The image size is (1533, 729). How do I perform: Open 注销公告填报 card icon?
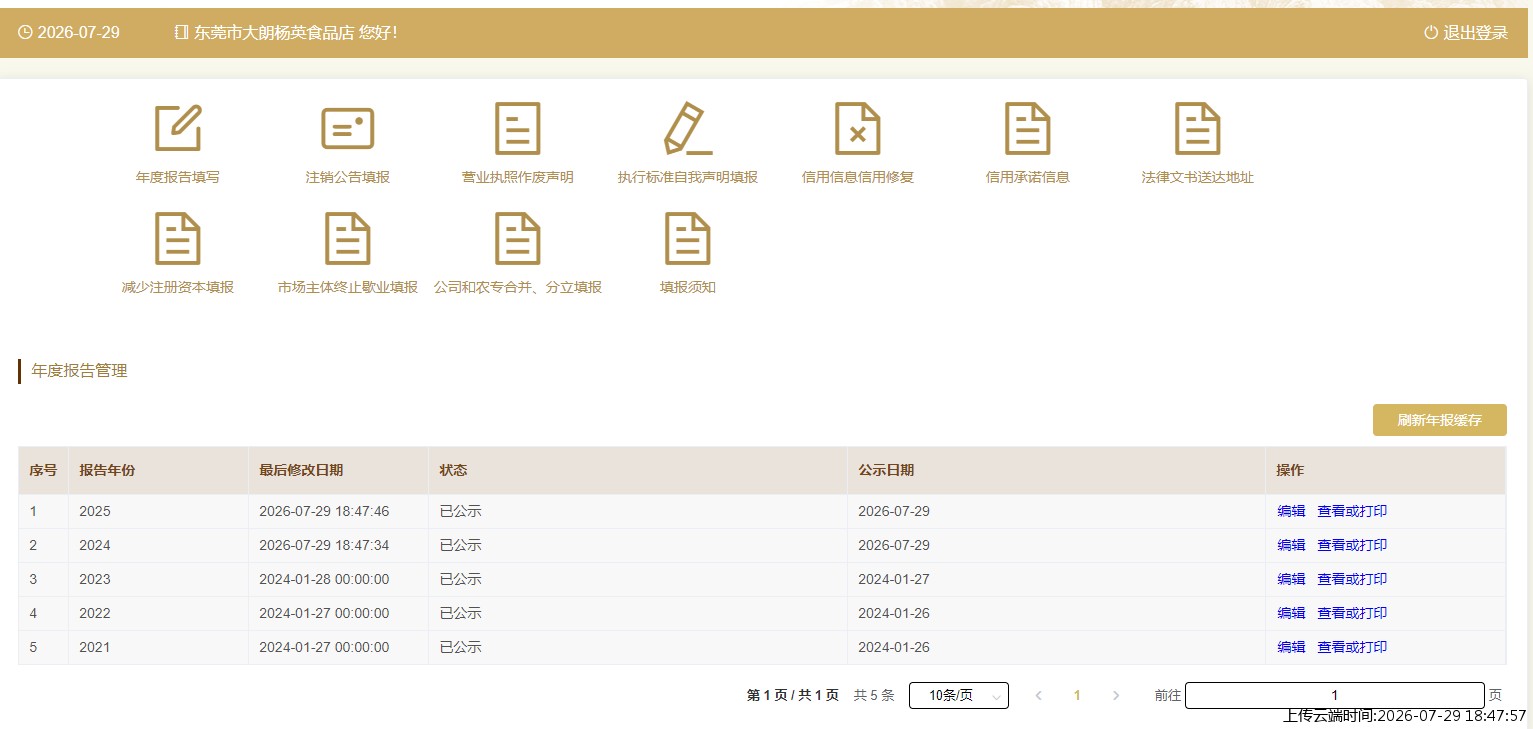pyautogui.click(x=347, y=129)
